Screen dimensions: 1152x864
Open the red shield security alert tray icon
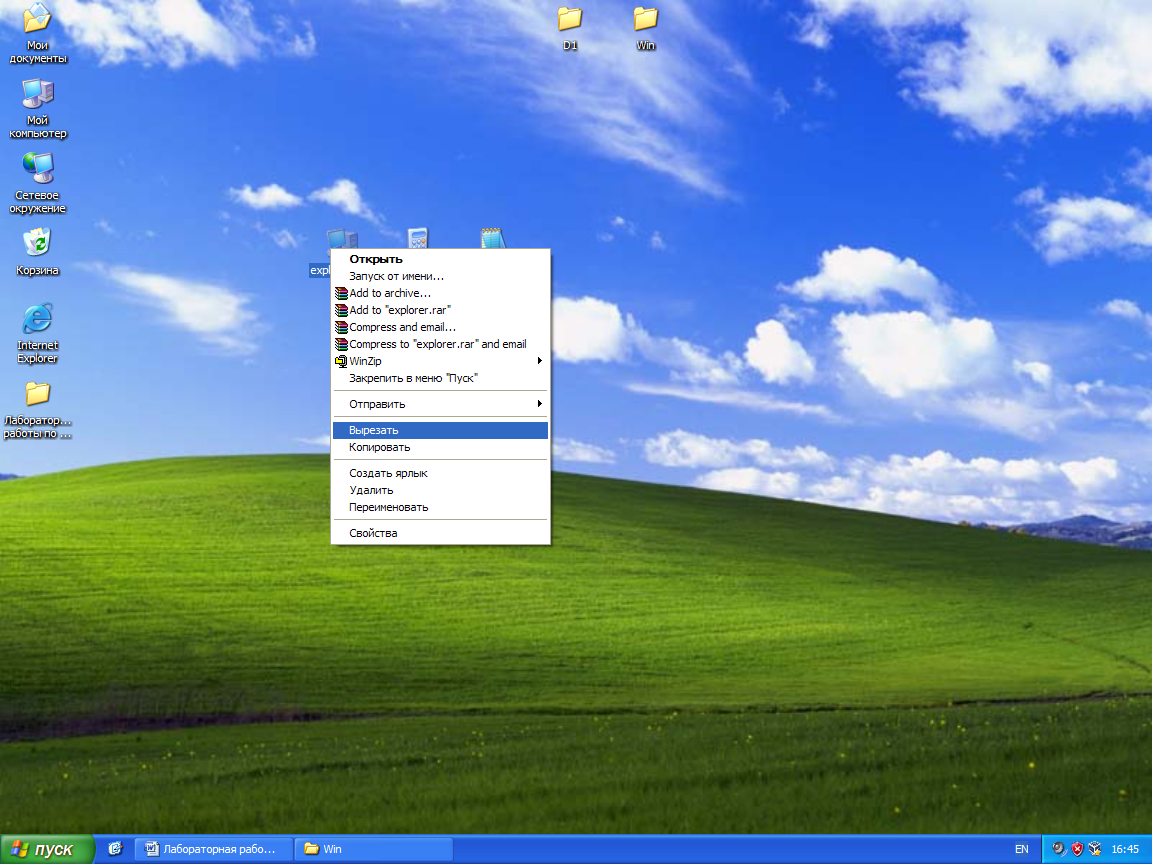pyautogui.click(x=1077, y=849)
